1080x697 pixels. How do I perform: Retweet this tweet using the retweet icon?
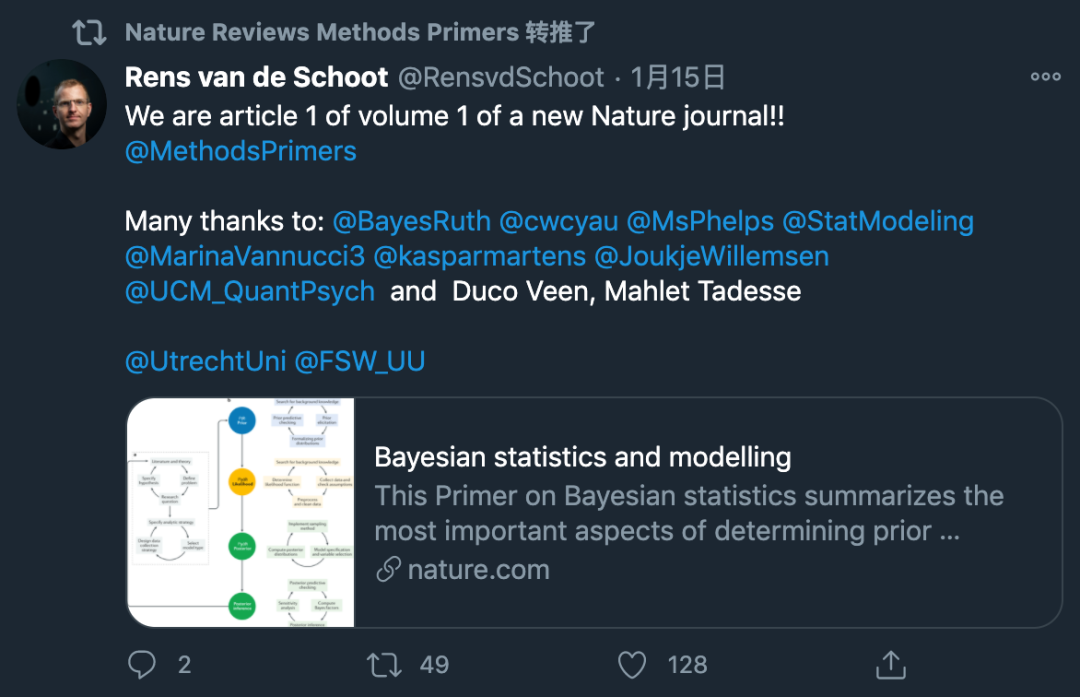click(x=384, y=664)
